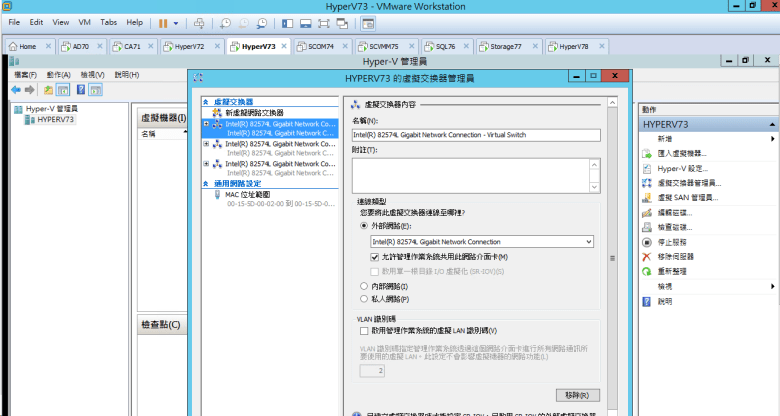Open the external network adapter dropdown
The height and width of the screenshot is (416, 780).
pyautogui.click(x=588, y=242)
